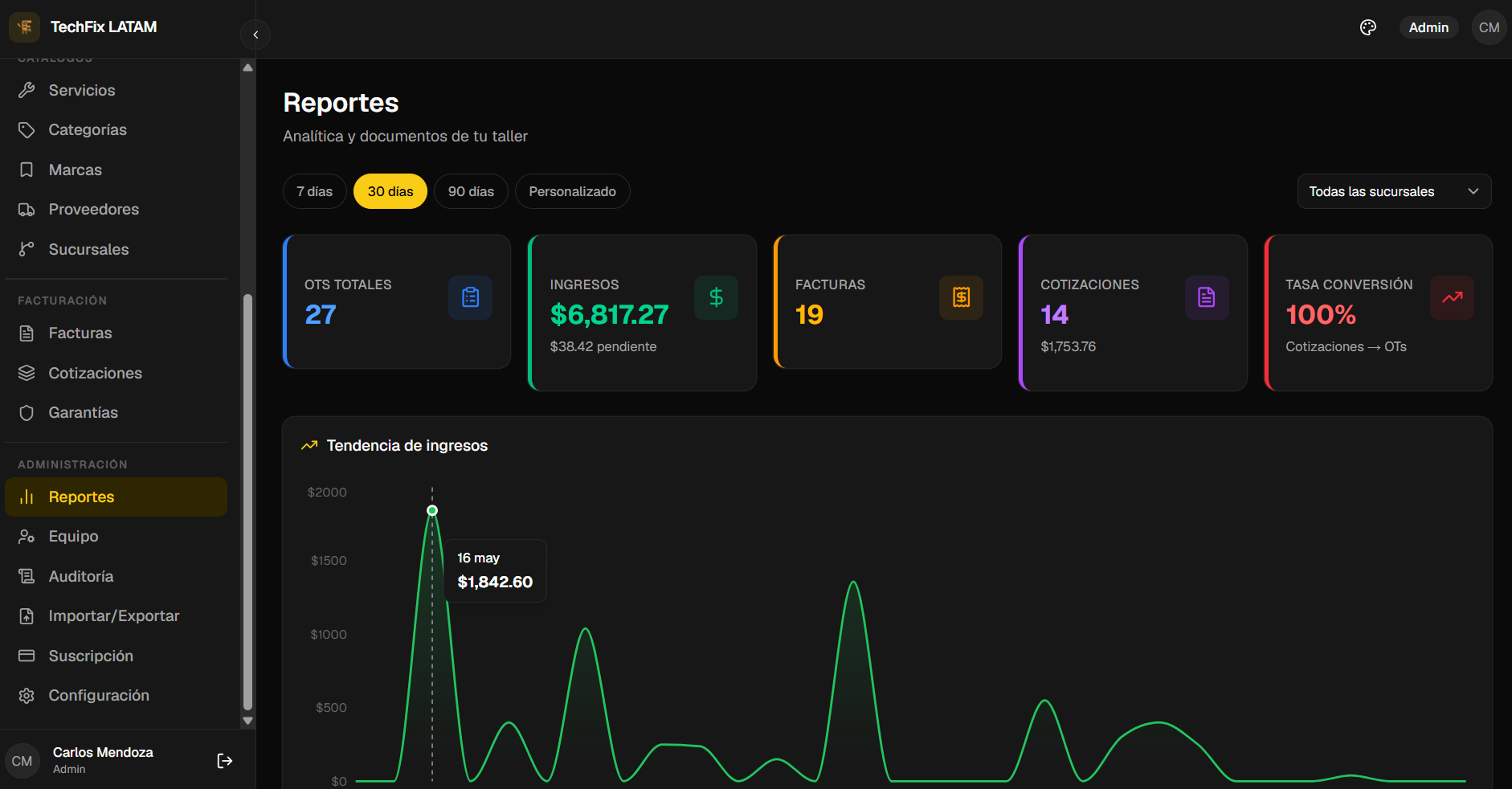The image size is (1512, 789).
Task: Click the Cotizaciones layers icon
Action: (x=27, y=373)
